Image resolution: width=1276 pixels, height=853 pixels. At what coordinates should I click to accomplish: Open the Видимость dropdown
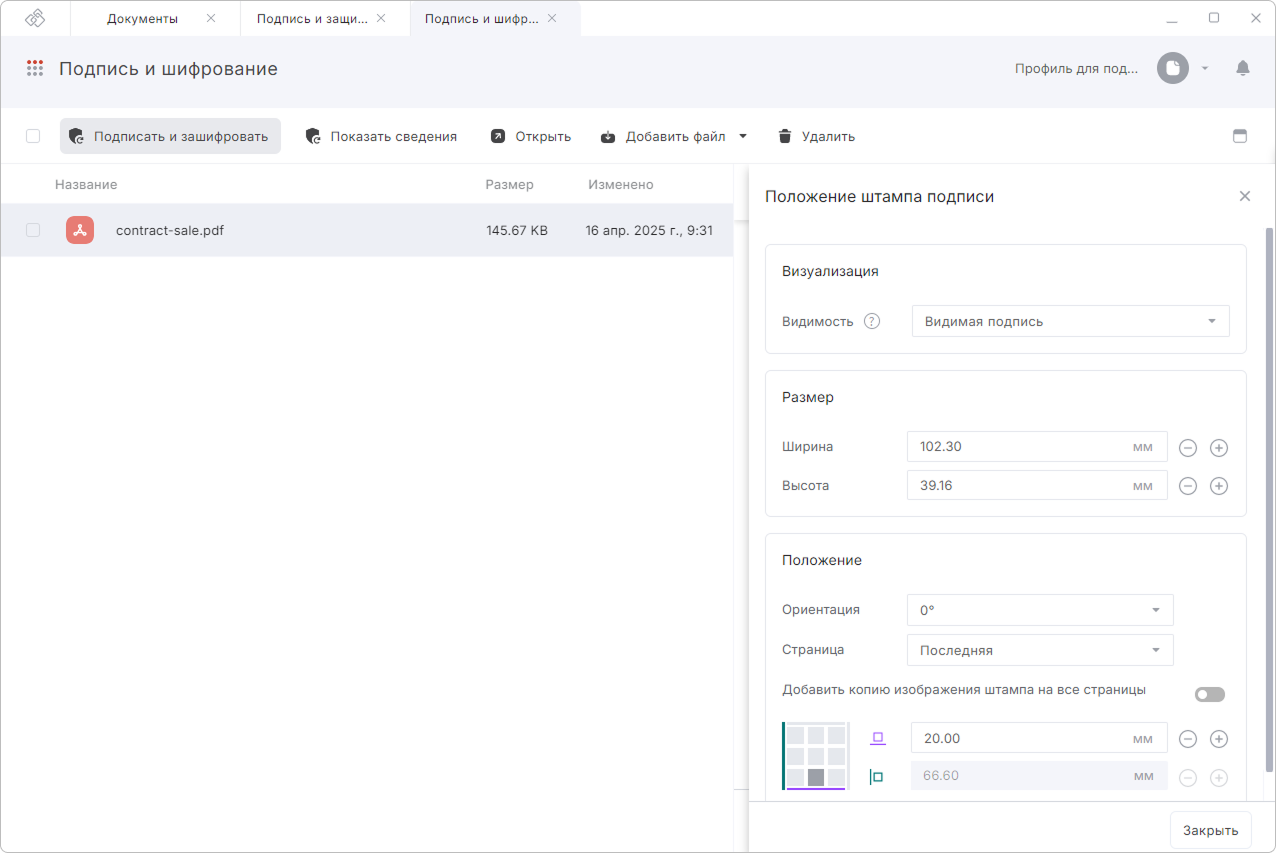click(1071, 321)
